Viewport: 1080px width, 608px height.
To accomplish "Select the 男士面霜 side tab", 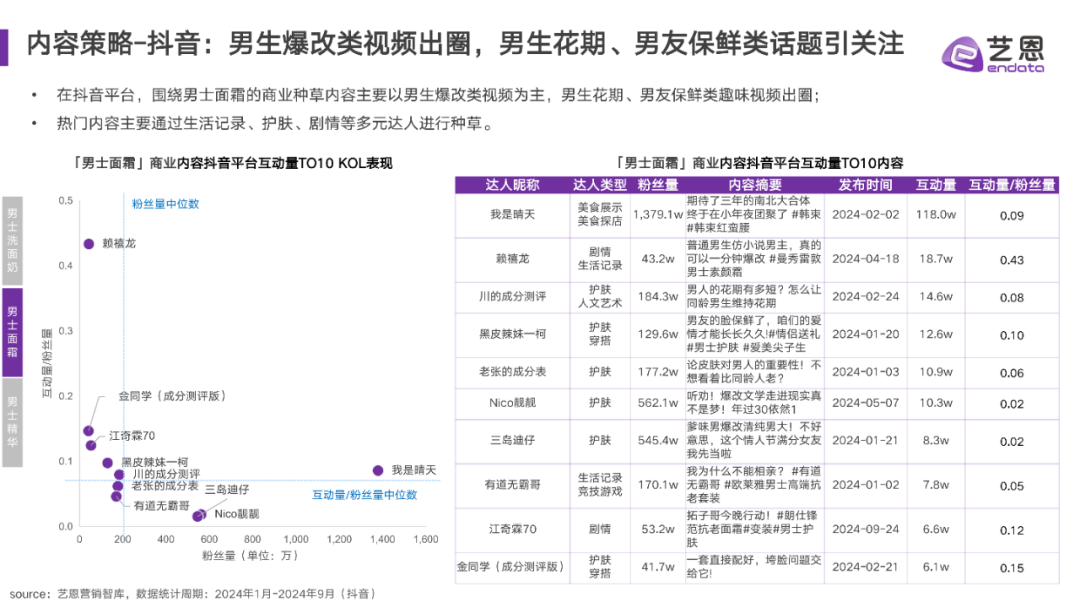I will [x=12, y=332].
